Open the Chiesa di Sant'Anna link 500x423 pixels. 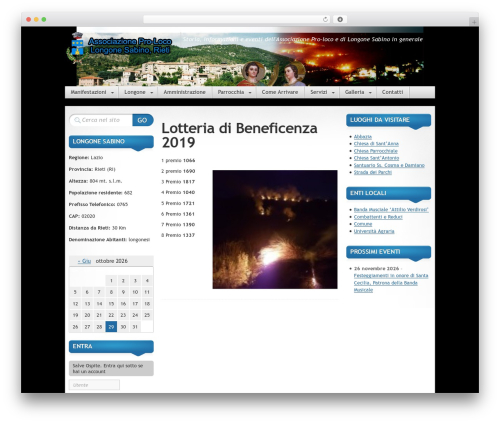point(376,144)
